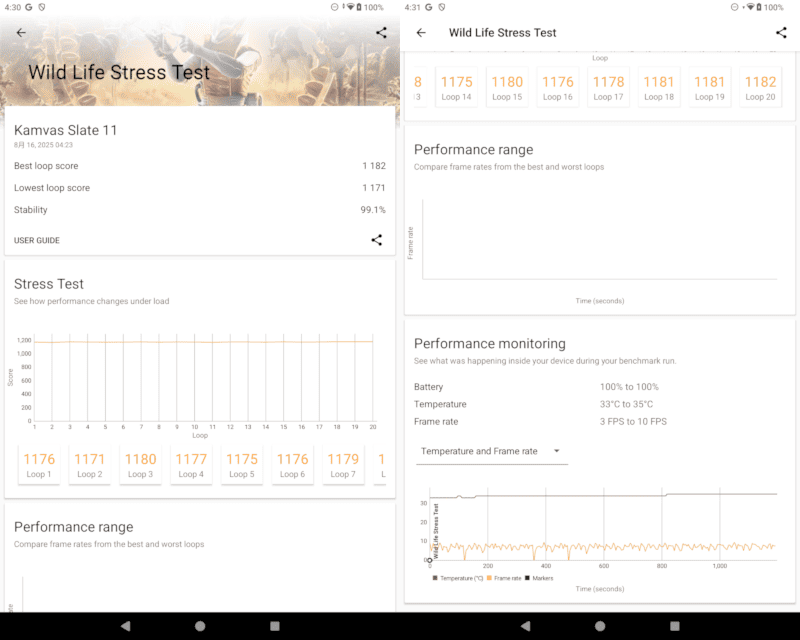The width and height of the screenshot is (800, 640).
Task: Select Loop 3 score card 1180
Action: pyautogui.click(x=141, y=465)
